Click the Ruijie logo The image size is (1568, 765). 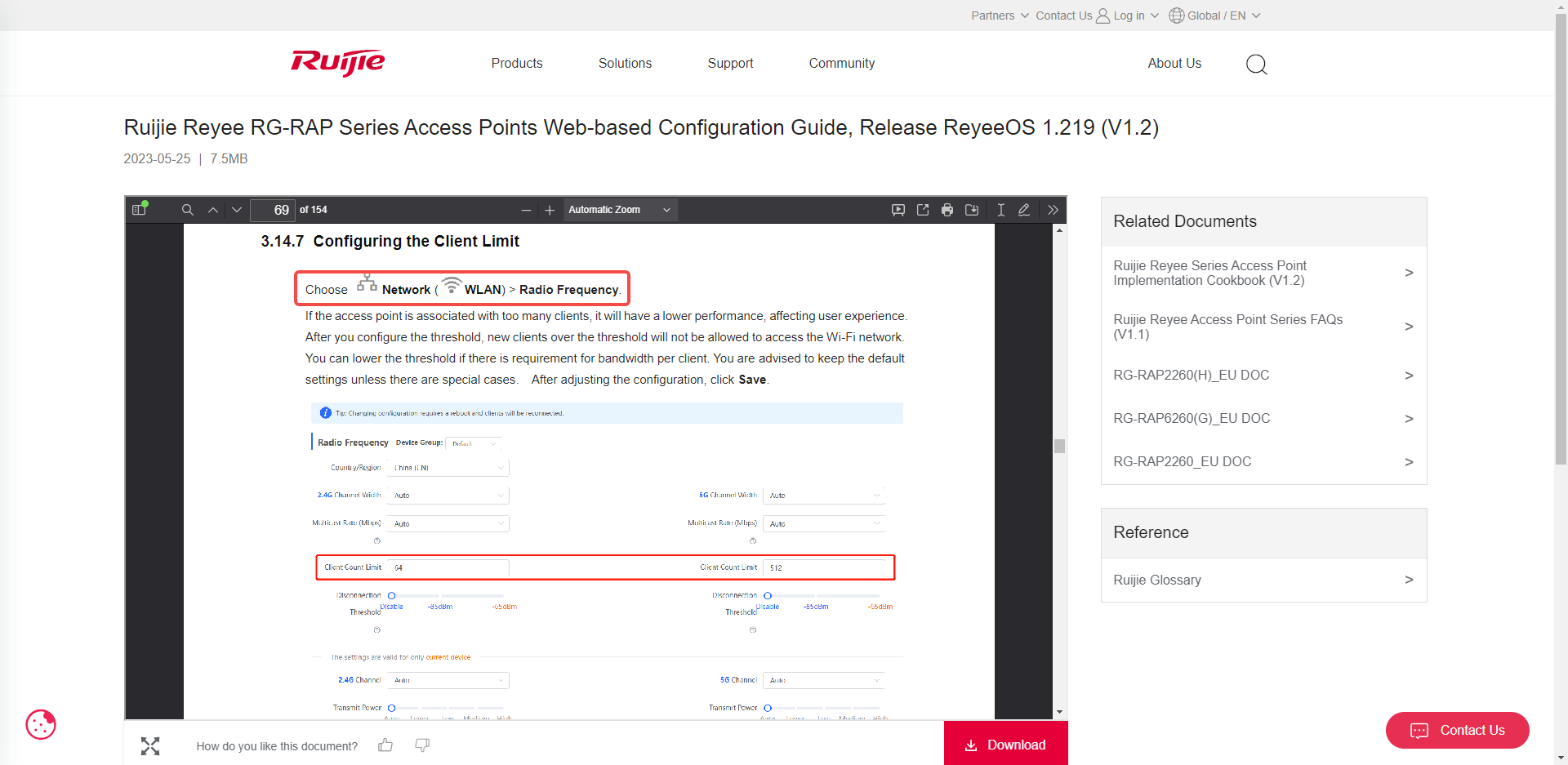pos(338,63)
